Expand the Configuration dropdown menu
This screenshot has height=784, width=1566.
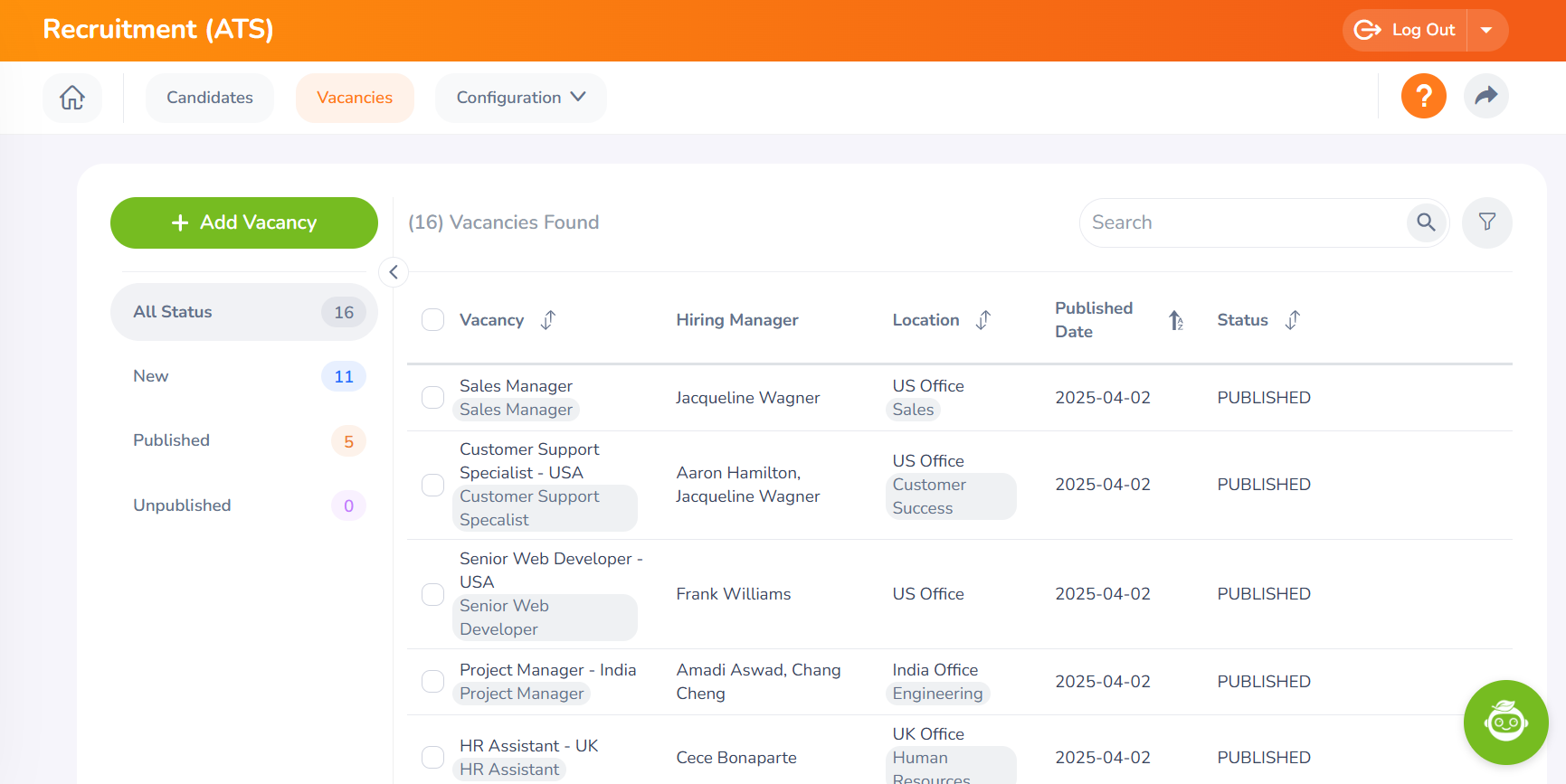[520, 98]
